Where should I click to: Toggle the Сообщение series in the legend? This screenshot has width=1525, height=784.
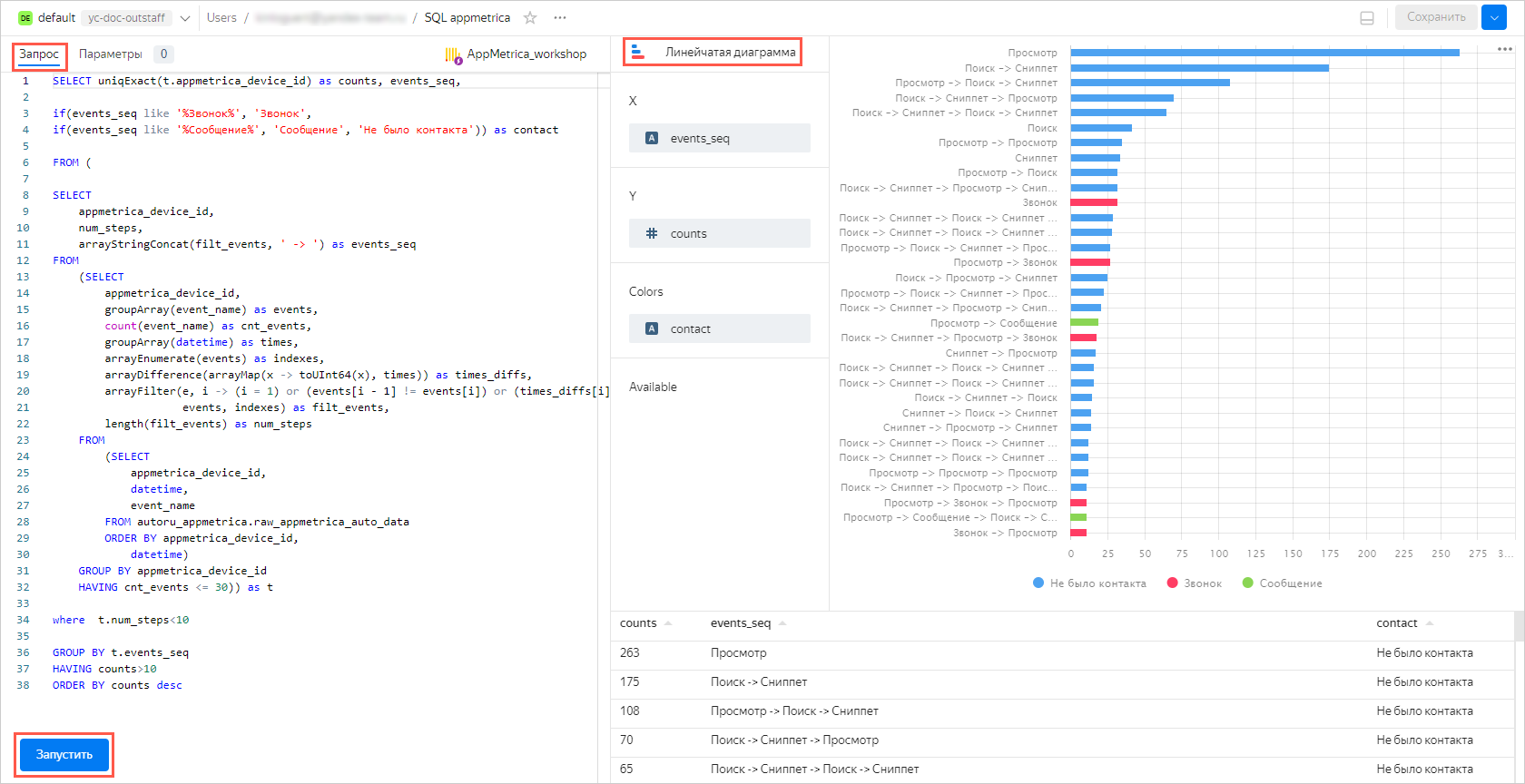pyautogui.click(x=1282, y=583)
